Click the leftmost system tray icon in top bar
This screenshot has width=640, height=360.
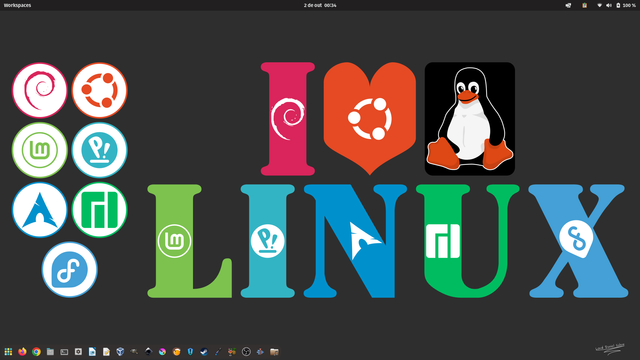click(568, 5)
